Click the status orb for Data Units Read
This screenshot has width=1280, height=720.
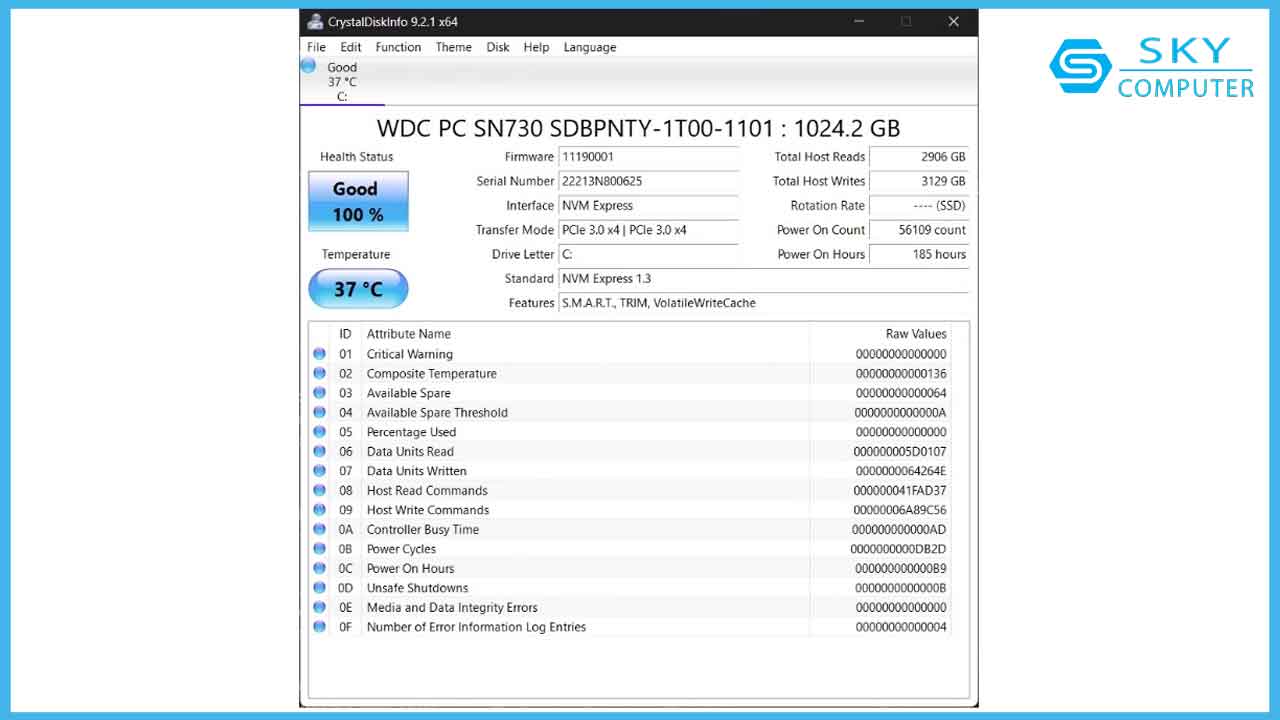click(319, 451)
